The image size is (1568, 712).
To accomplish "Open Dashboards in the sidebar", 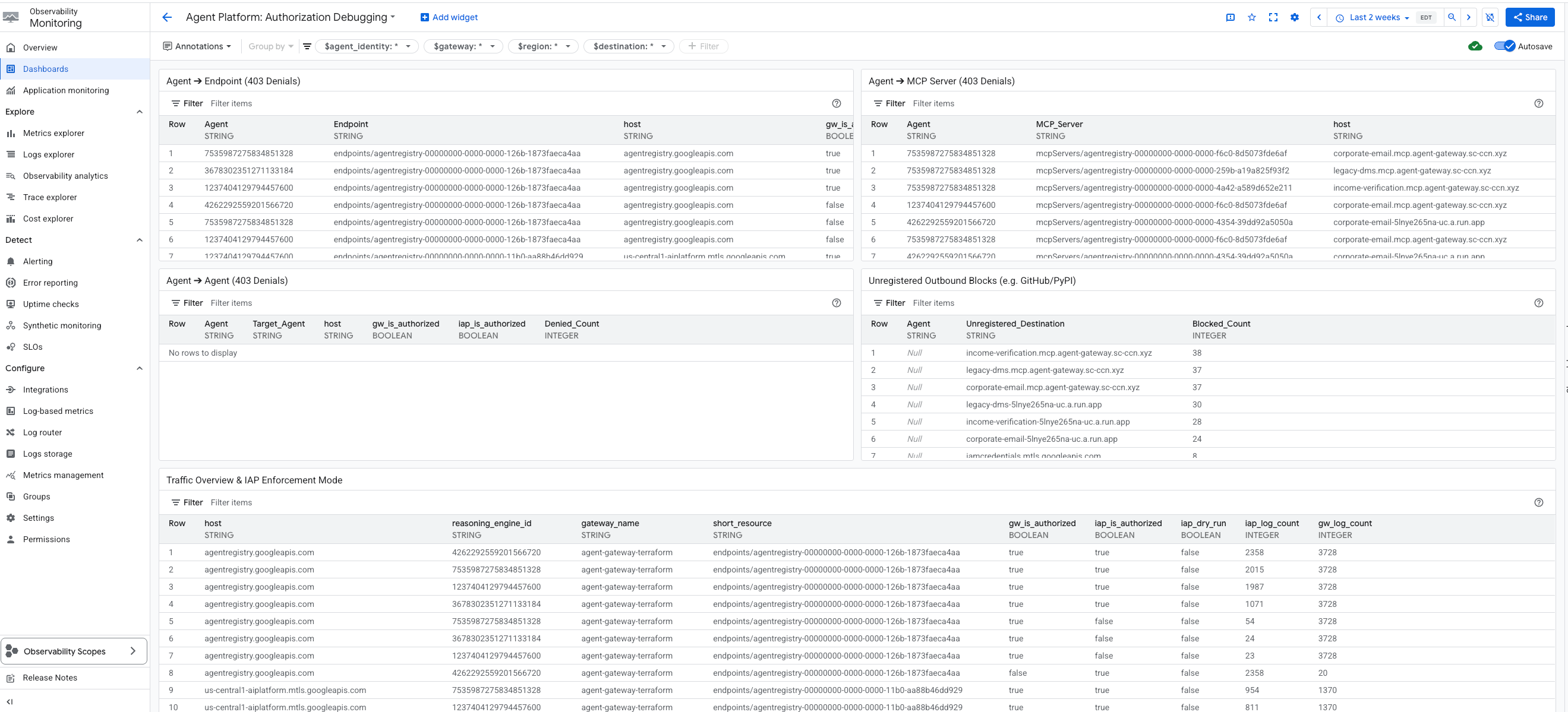I will (74, 69).
